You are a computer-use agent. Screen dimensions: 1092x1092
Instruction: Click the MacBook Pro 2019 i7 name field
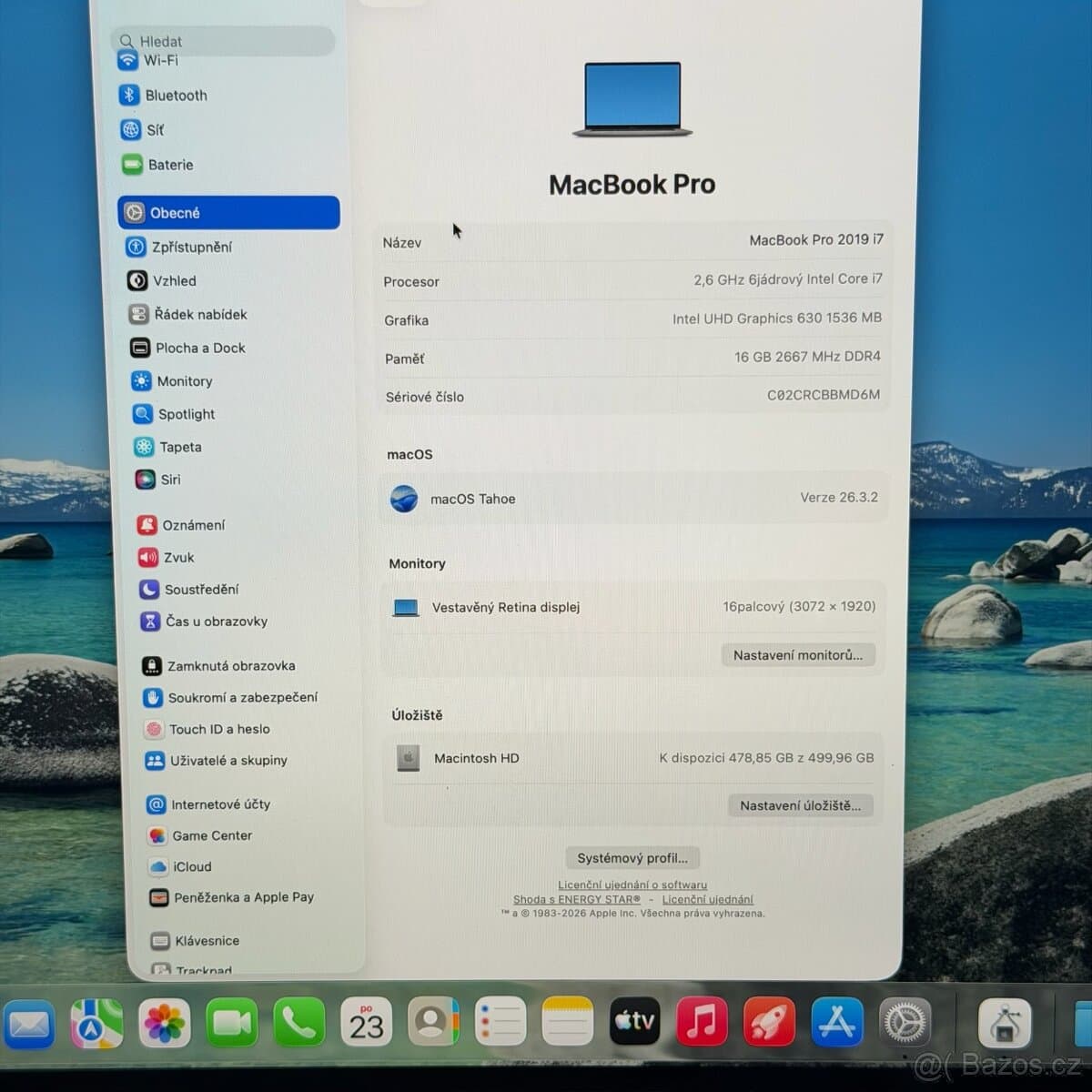pos(816,240)
